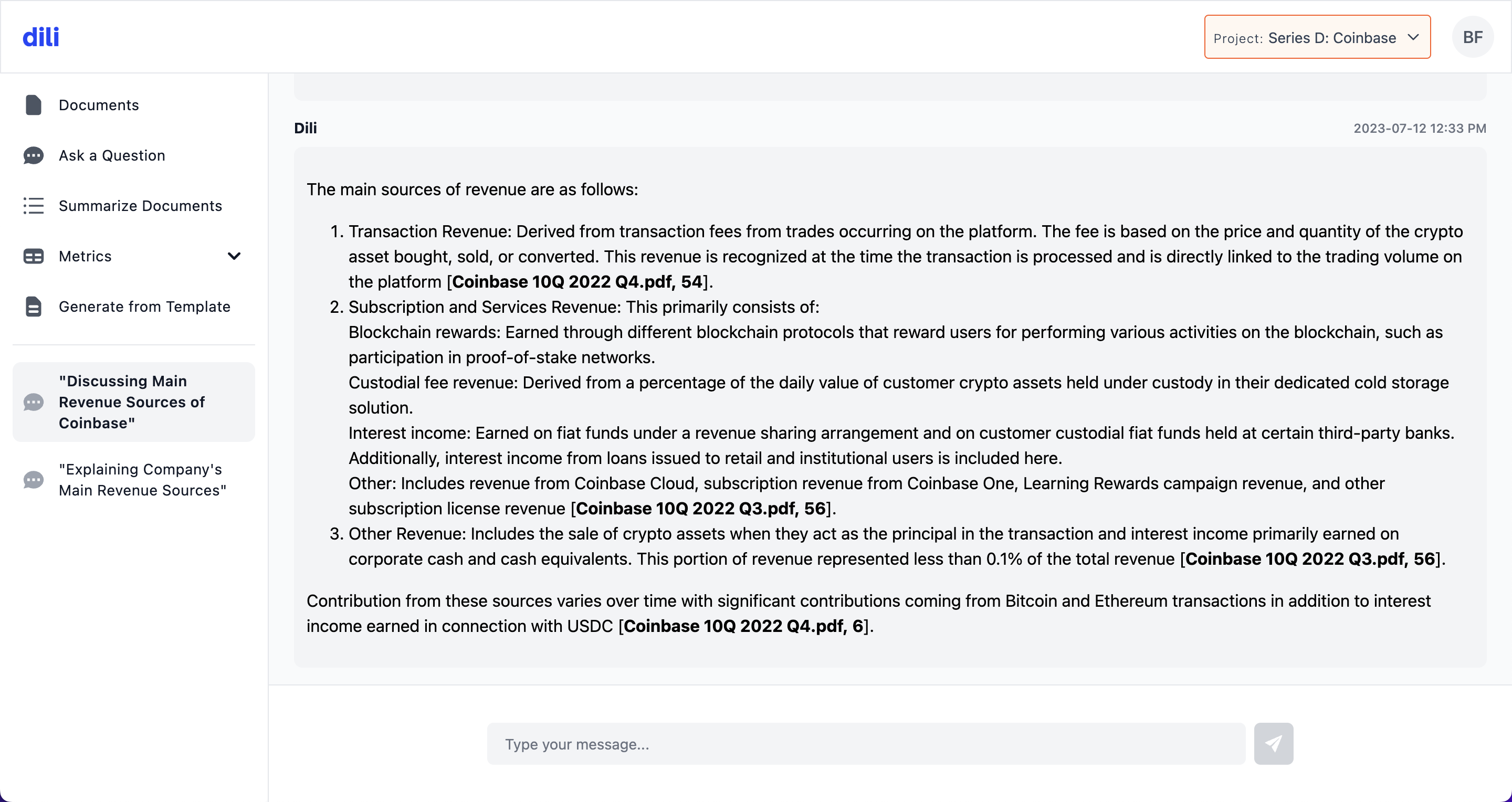
Task: Select "Explaining Company's Main Revenue Sources" conversation
Action: tap(143, 480)
